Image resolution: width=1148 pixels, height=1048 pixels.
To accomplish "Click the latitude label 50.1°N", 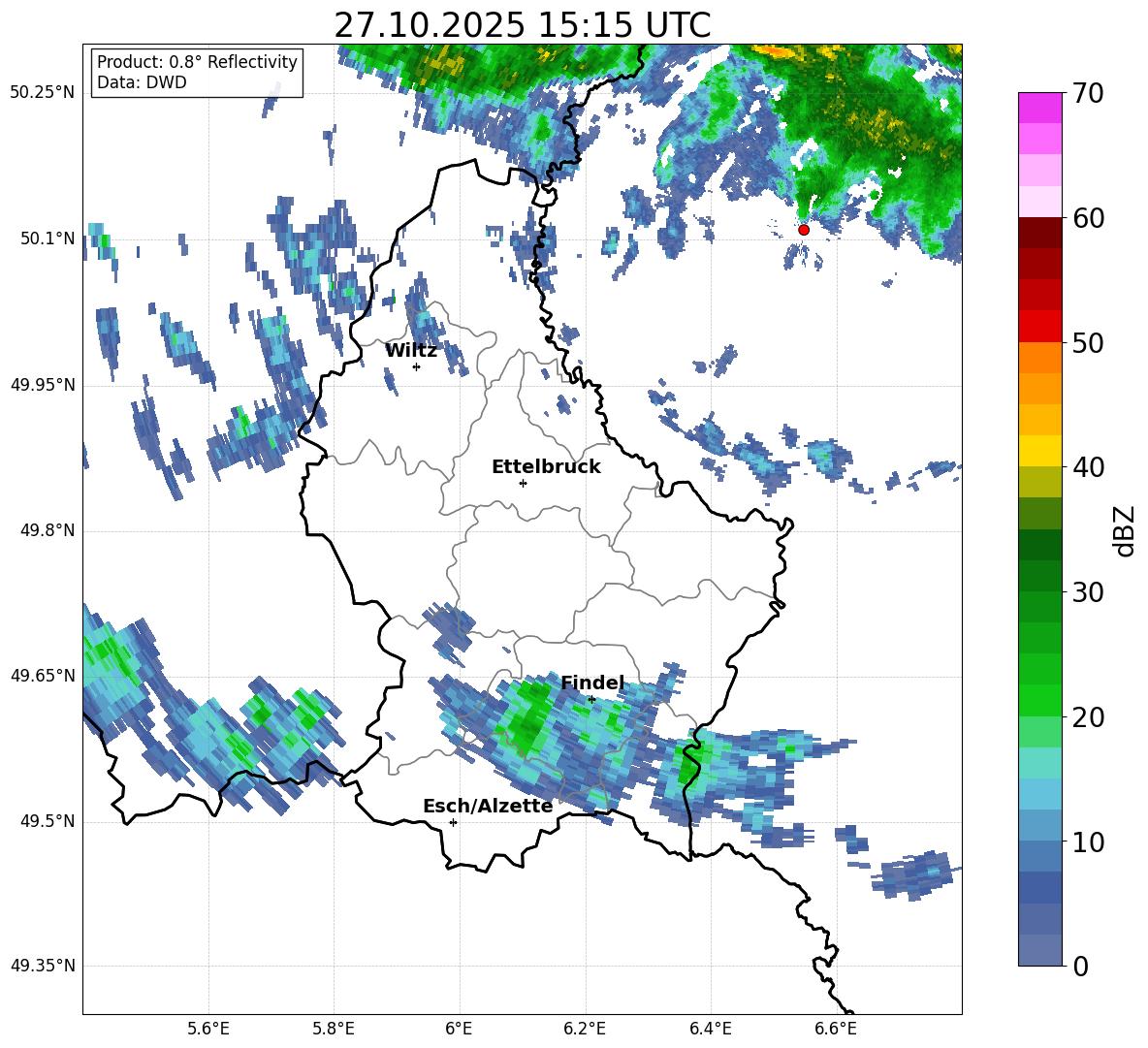I will (47, 238).
